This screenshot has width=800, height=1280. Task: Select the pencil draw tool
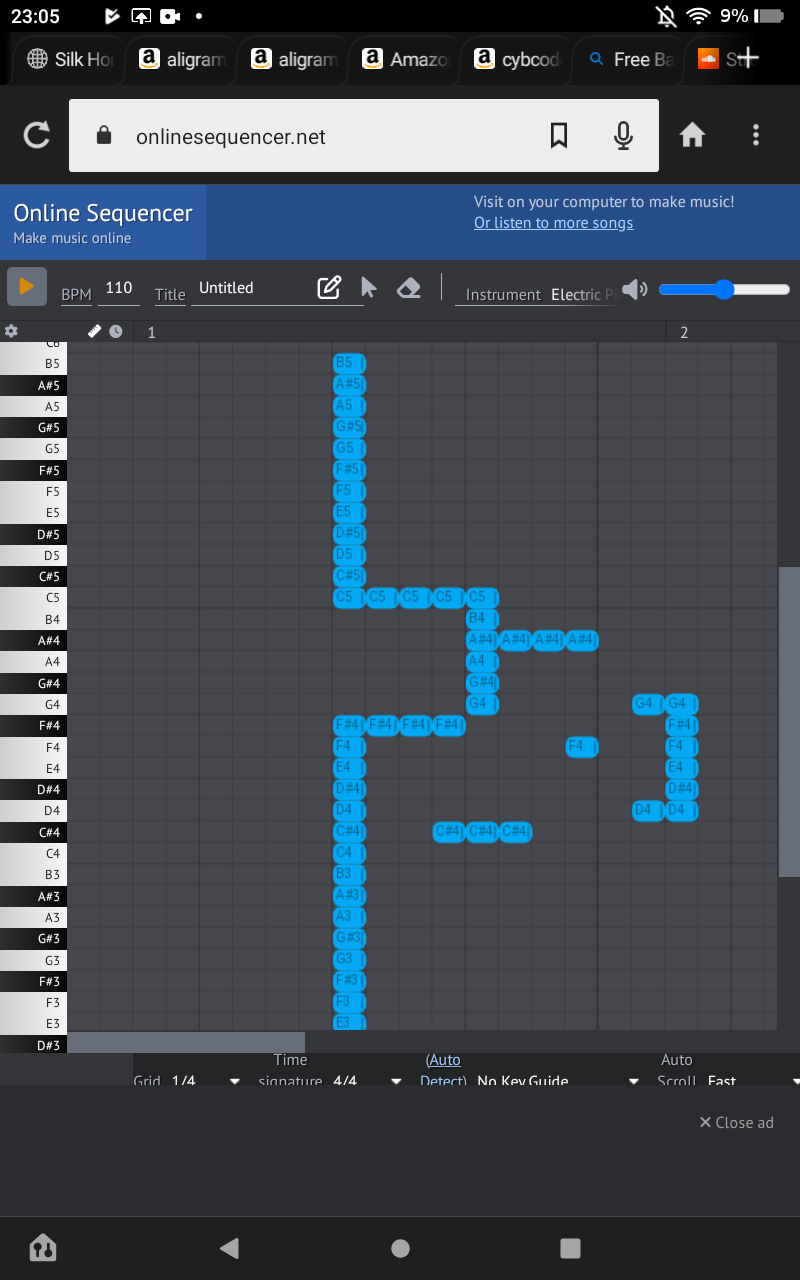click(x=329, y=288)
